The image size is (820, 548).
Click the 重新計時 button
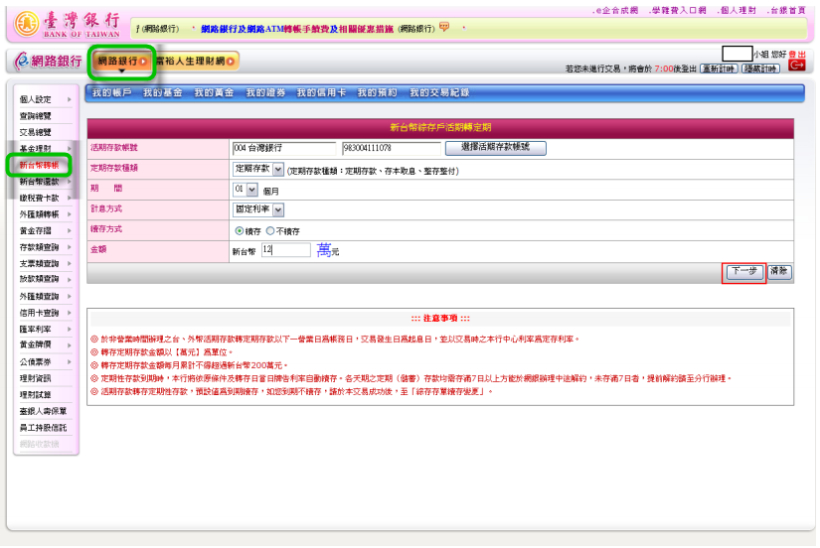pyautogui.click(x=719, y=68)
